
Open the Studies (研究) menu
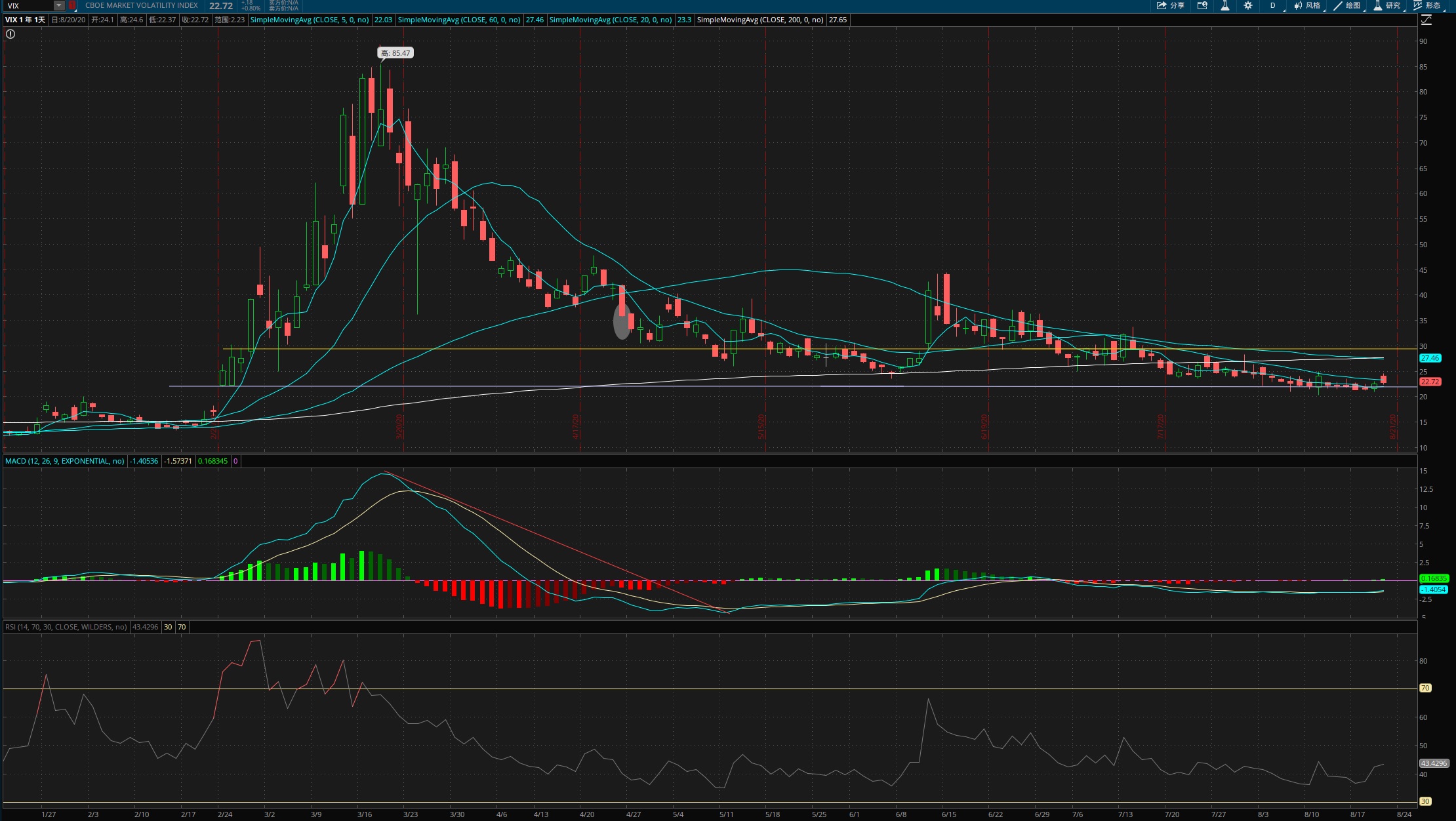pyautogui.click(x=1387, y=5)
